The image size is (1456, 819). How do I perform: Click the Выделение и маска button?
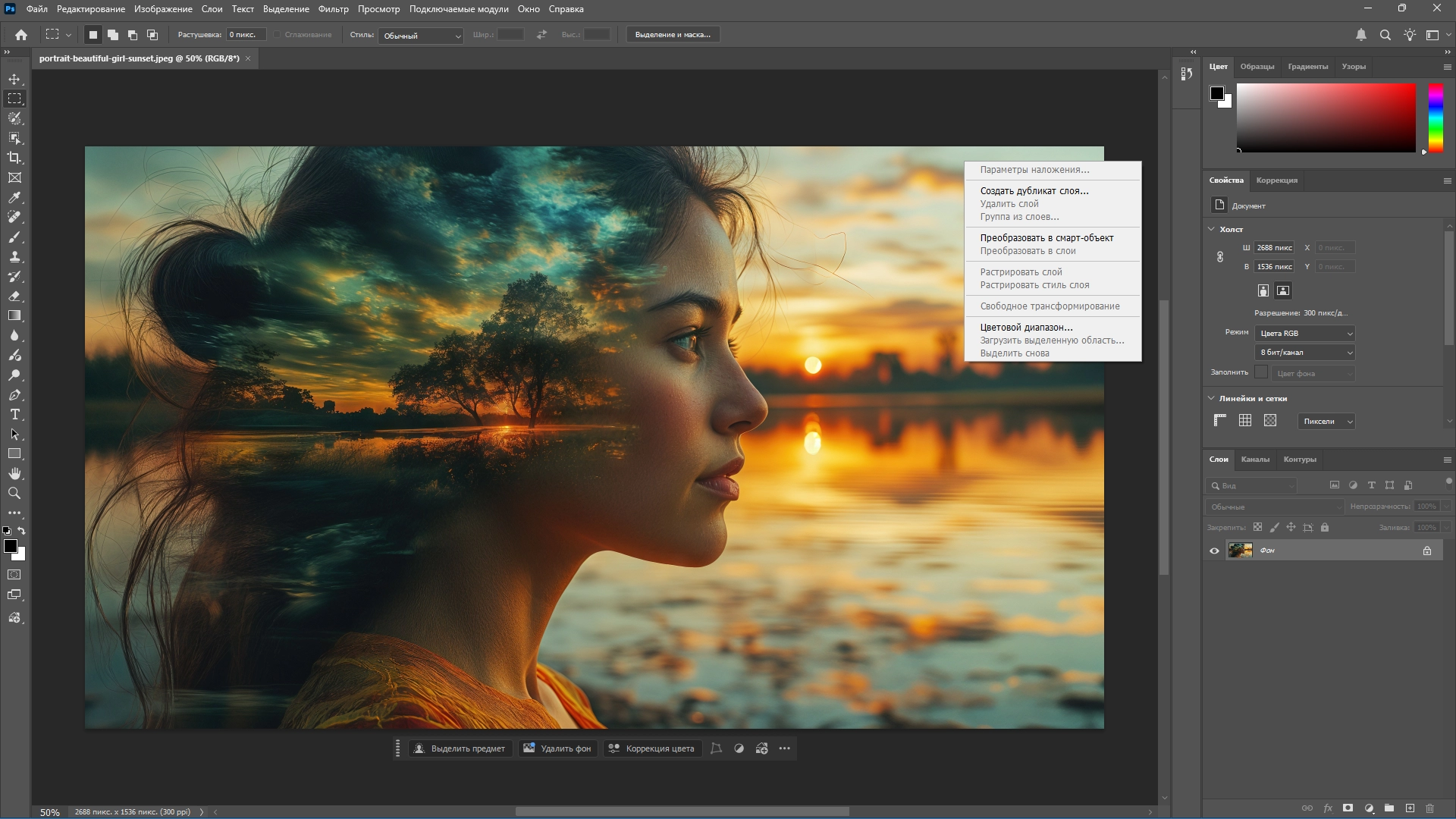coord(673,35)
